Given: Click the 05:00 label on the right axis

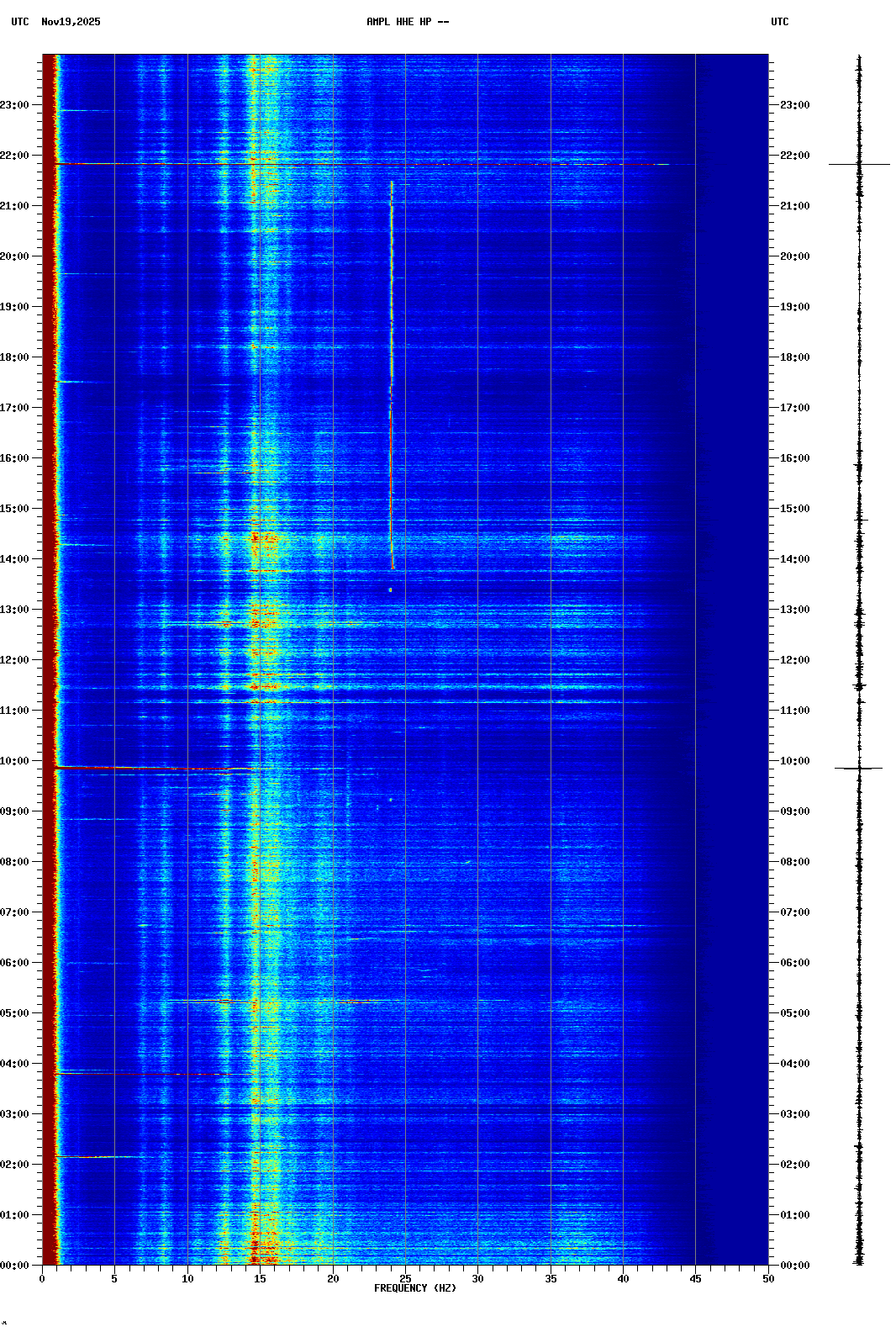Looking at the screenshot, I should [x=794, y=1013].
